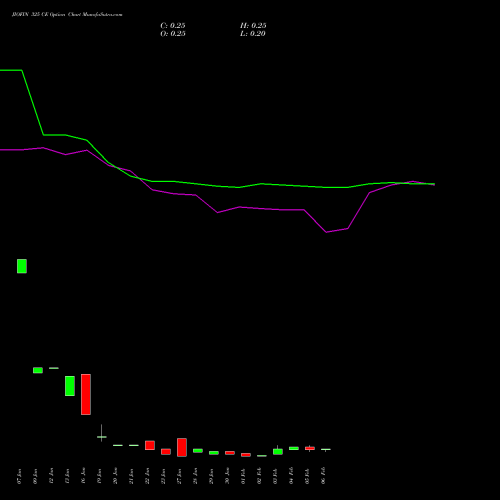Click the 03 Feb date label

(275, 476)
